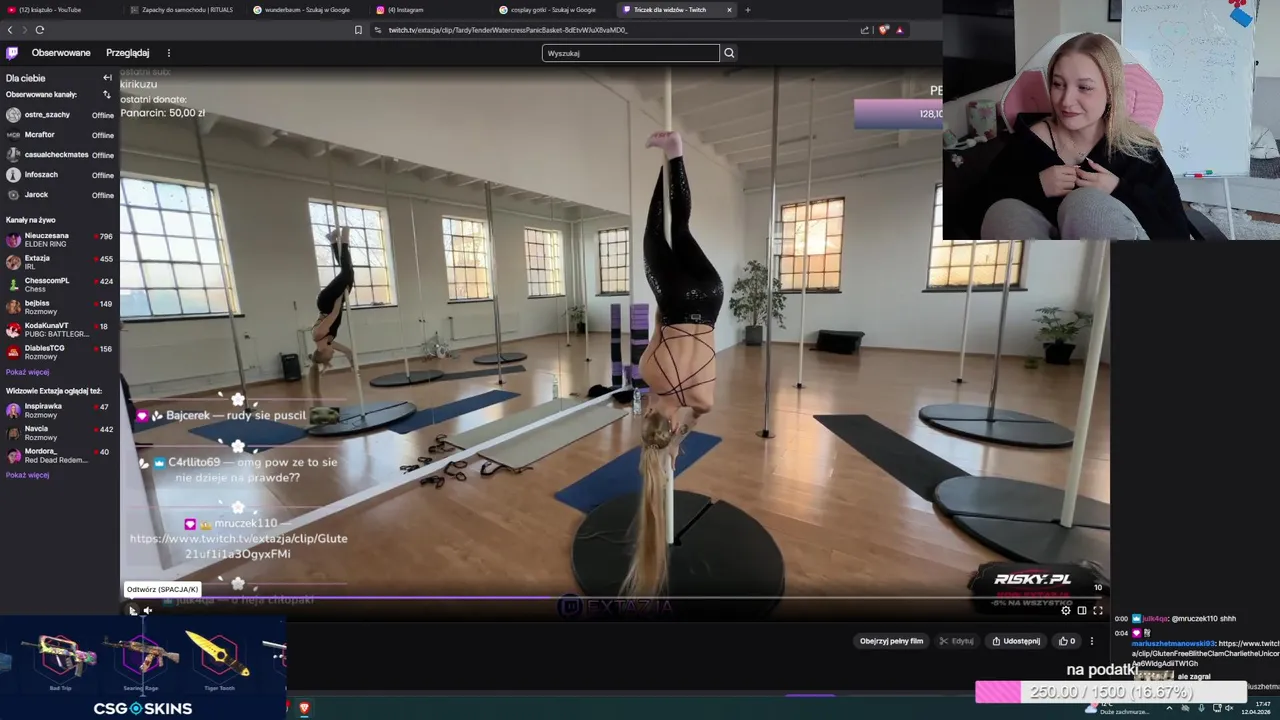Sort the followed channels list
Screen dimensions: 1280x720
tap(107, 95)
